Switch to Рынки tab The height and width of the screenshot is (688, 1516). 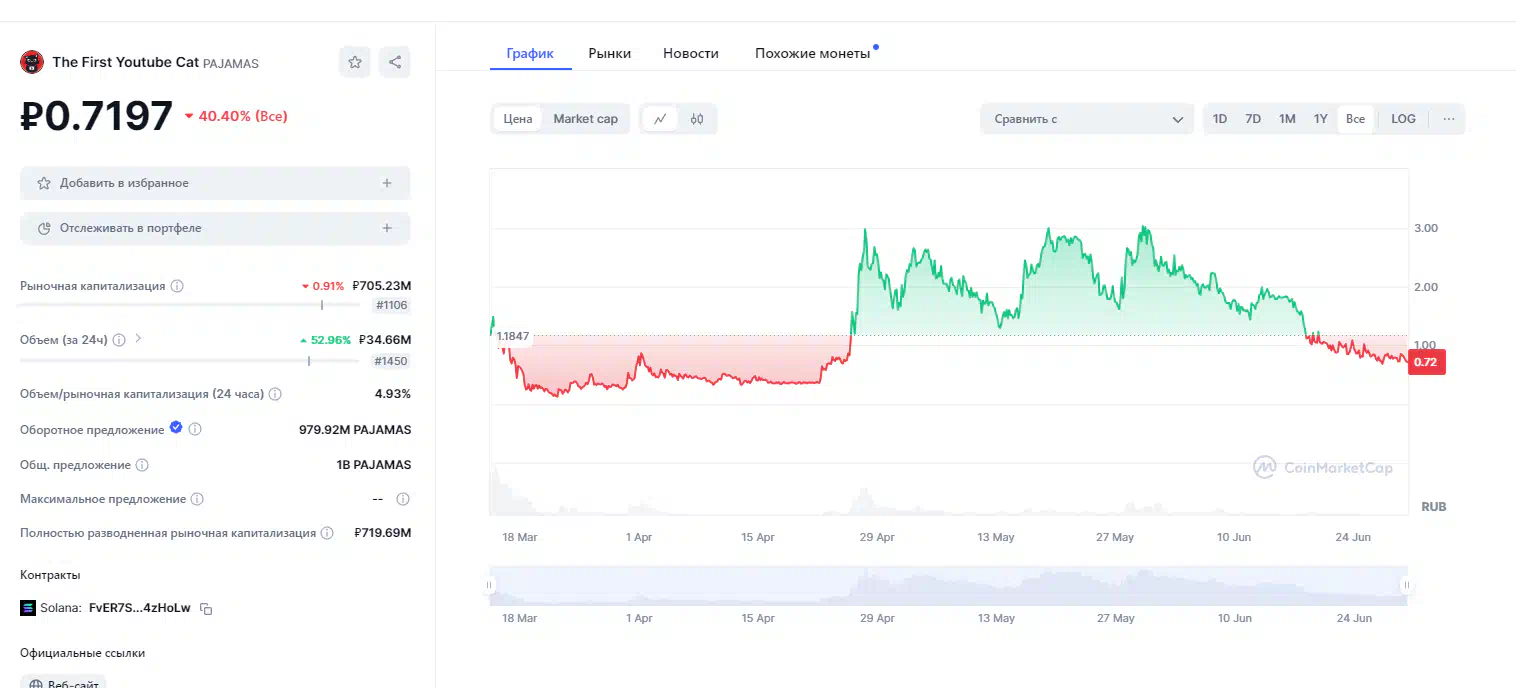(x=609, y=53)
